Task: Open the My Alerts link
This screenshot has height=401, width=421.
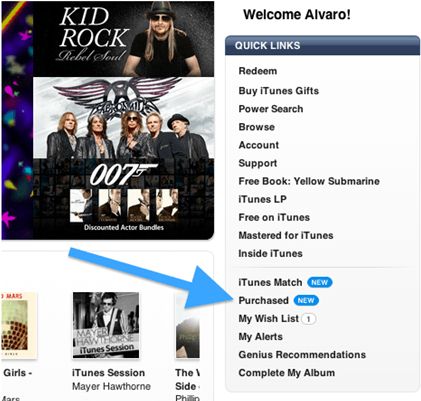Action: [260, 337]
